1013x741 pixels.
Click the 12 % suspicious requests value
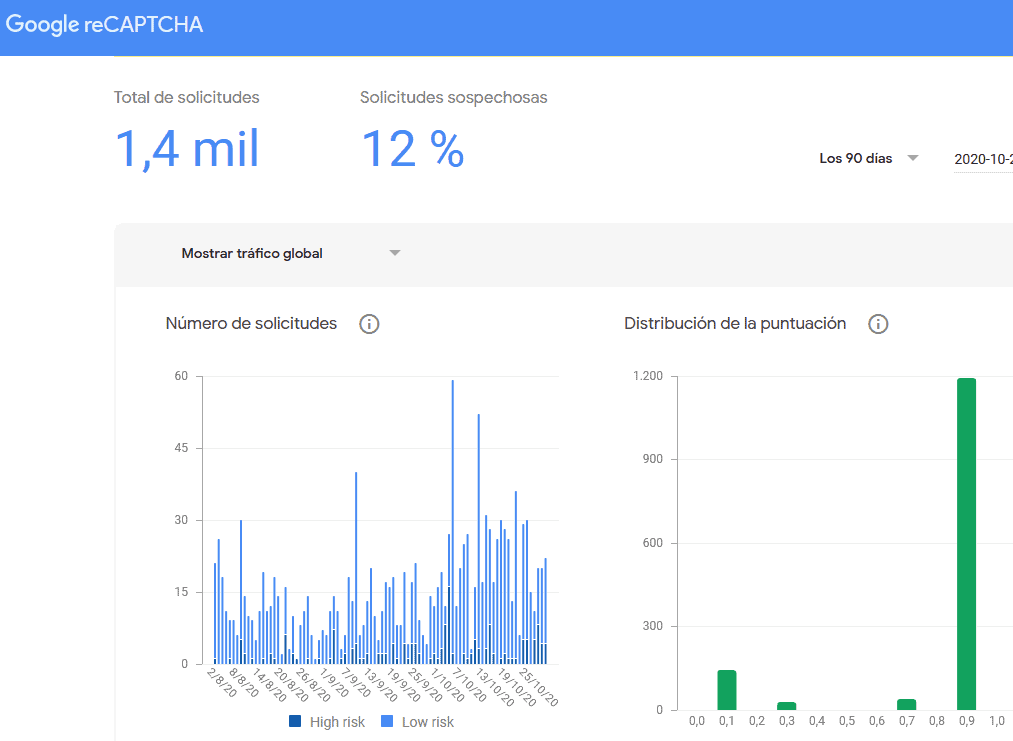[x=413, y=149]
